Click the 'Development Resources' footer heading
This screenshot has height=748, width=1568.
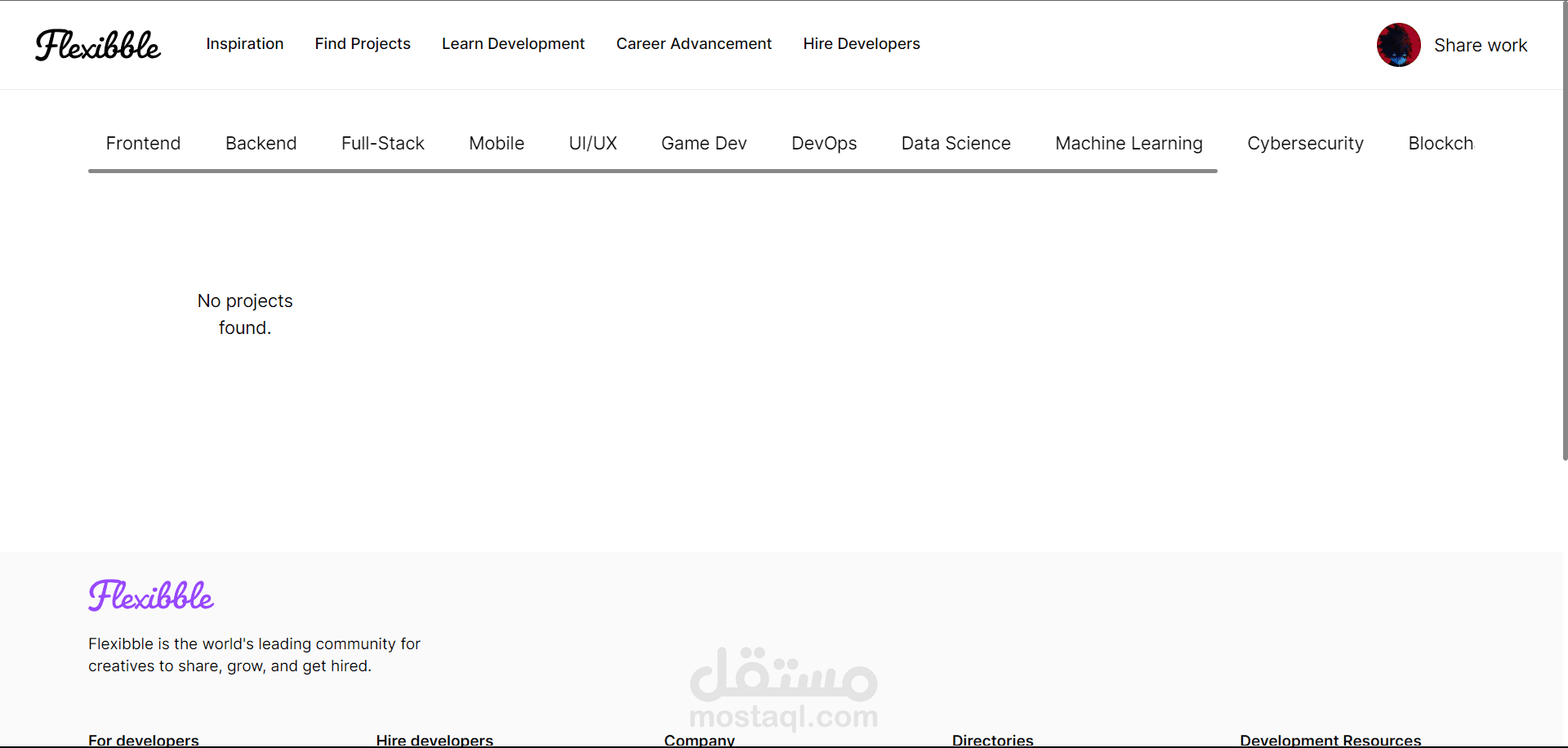1330,740
